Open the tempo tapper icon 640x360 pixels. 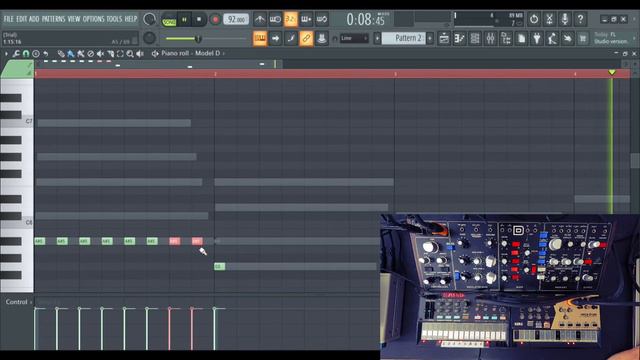tap(552, 38)
